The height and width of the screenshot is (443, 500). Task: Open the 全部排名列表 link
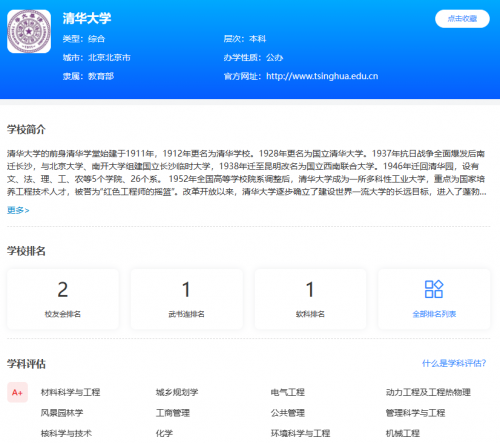pyautogui.click(x=434, y=314)
